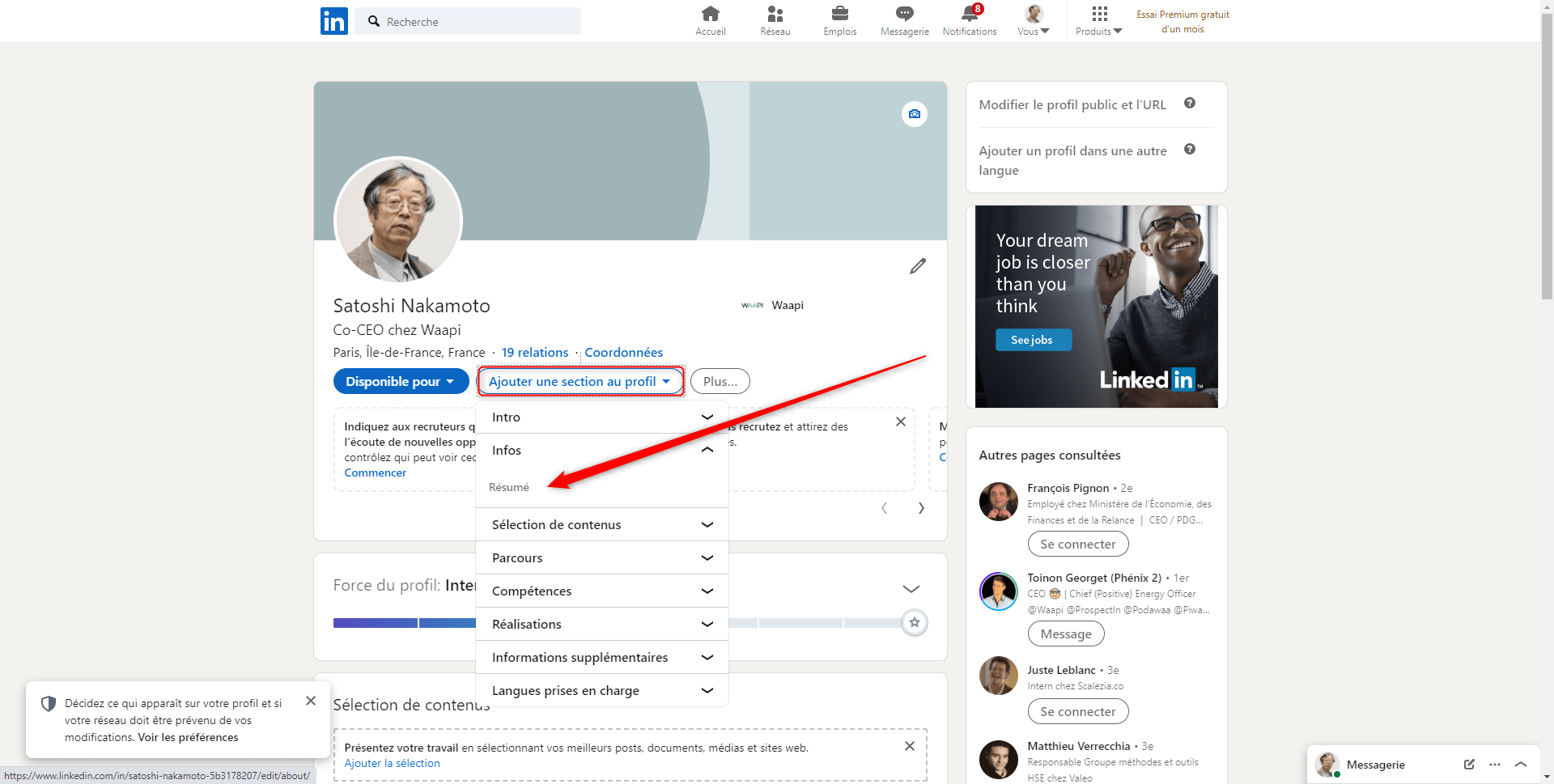This screenshot has width=1554, height=784.
Task: Click the star icon on profile strength bar
Action: [915, 622]
